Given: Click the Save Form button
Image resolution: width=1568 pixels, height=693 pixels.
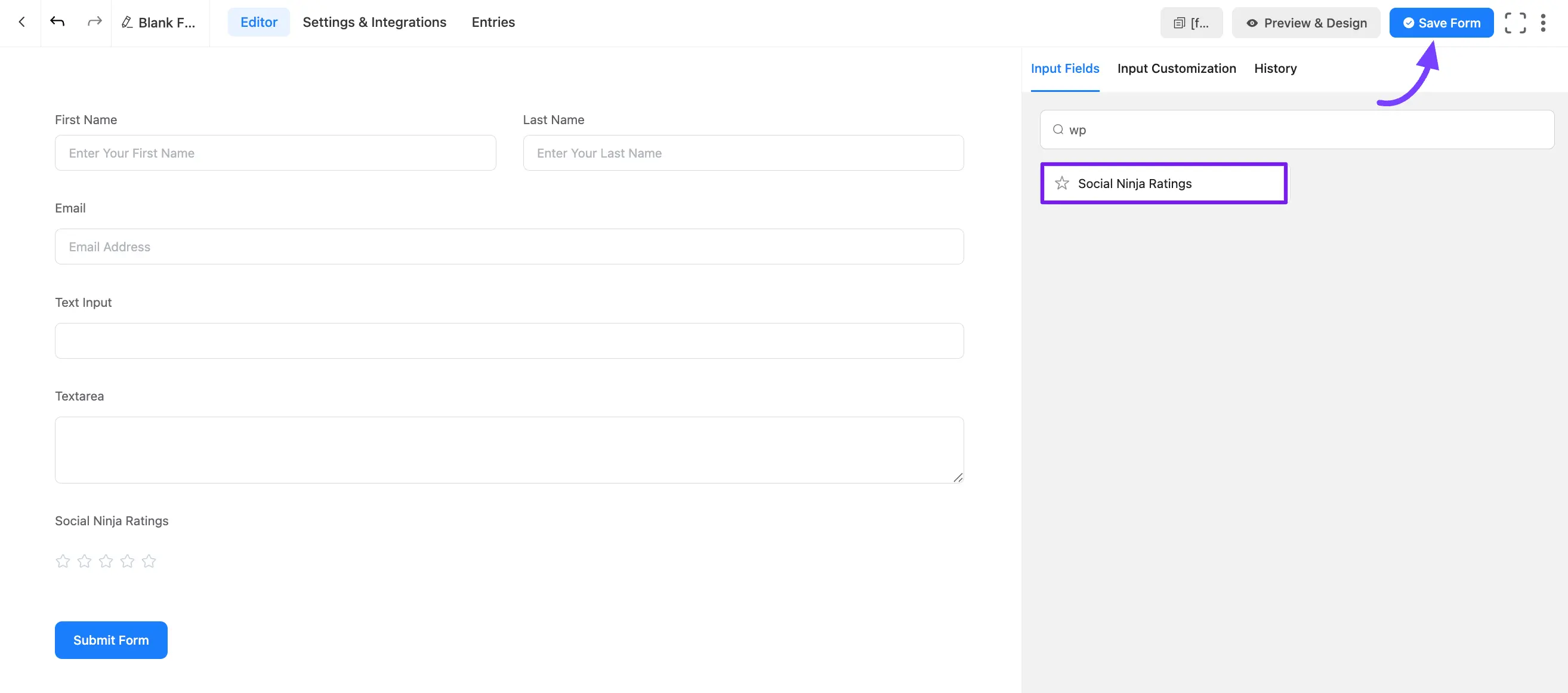Looking at the screenshot, I should click(1442, 23).
